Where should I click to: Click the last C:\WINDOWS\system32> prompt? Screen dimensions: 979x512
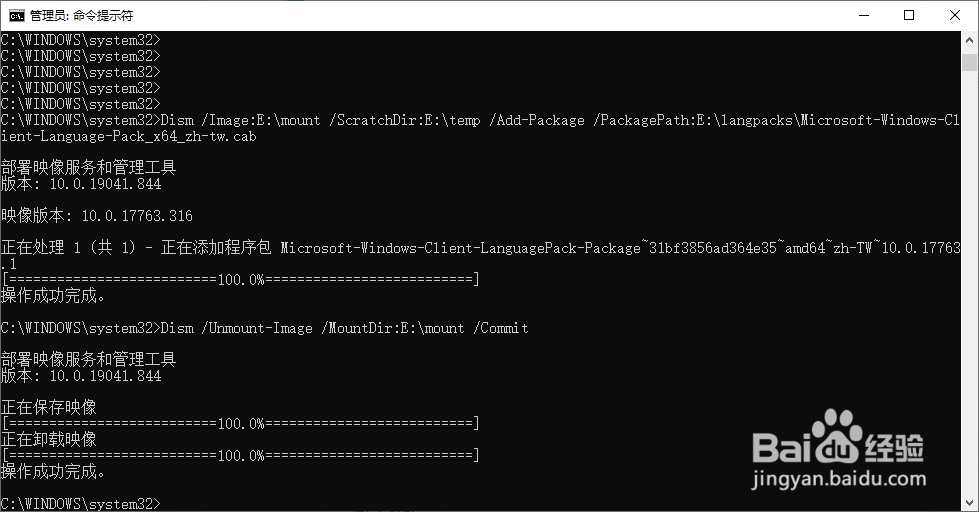click(81, 503)
